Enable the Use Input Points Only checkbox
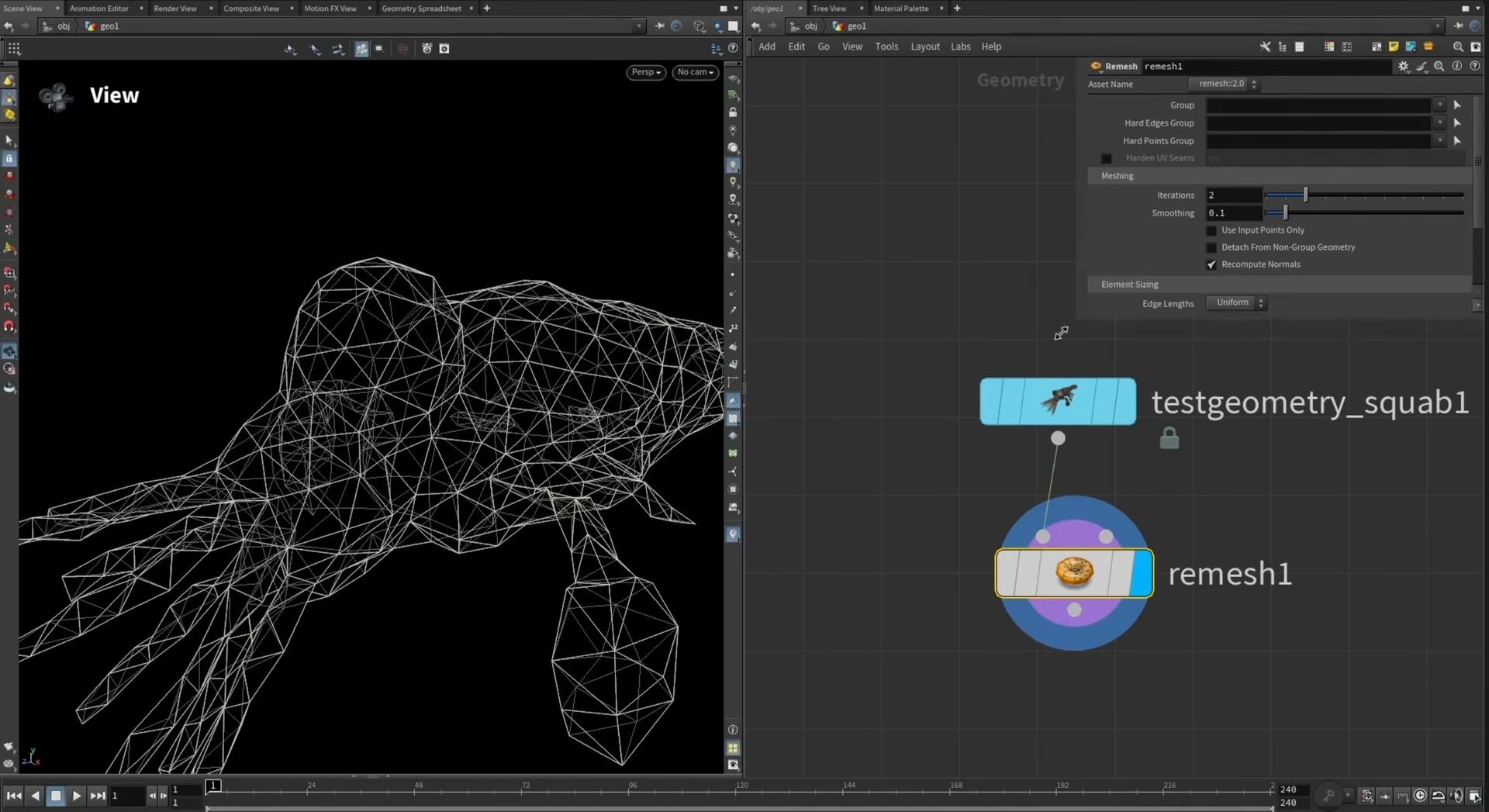1489x812 pixels. (x=1211, y=230)
